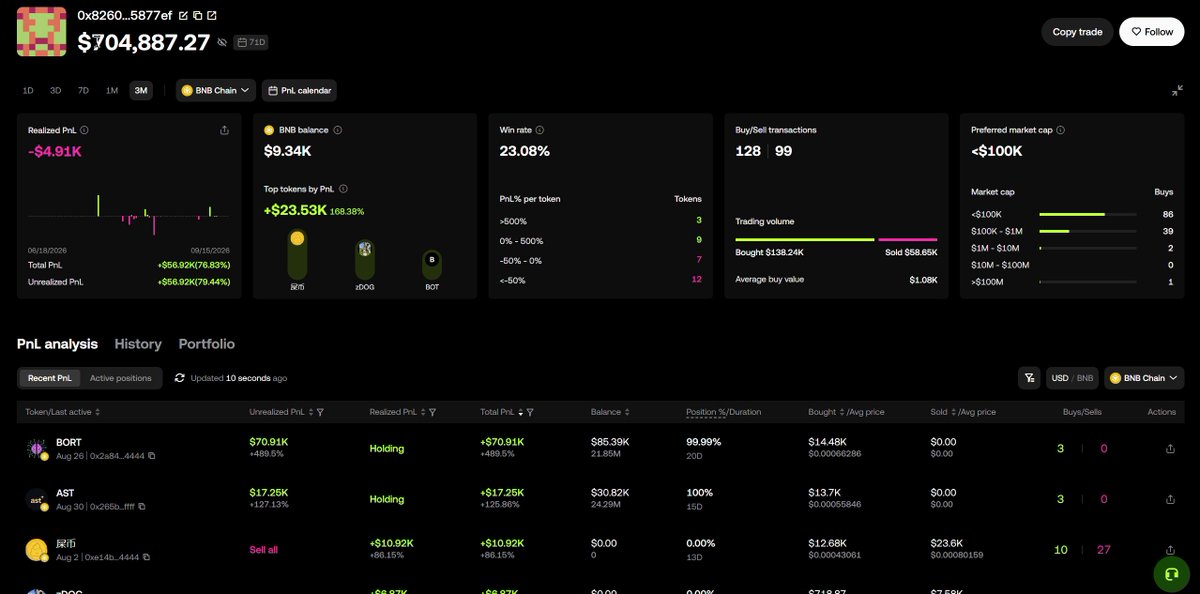The image size is (1200, 594).
Task: Show Win rate info tooltip
Action: [x=540, y=130]
